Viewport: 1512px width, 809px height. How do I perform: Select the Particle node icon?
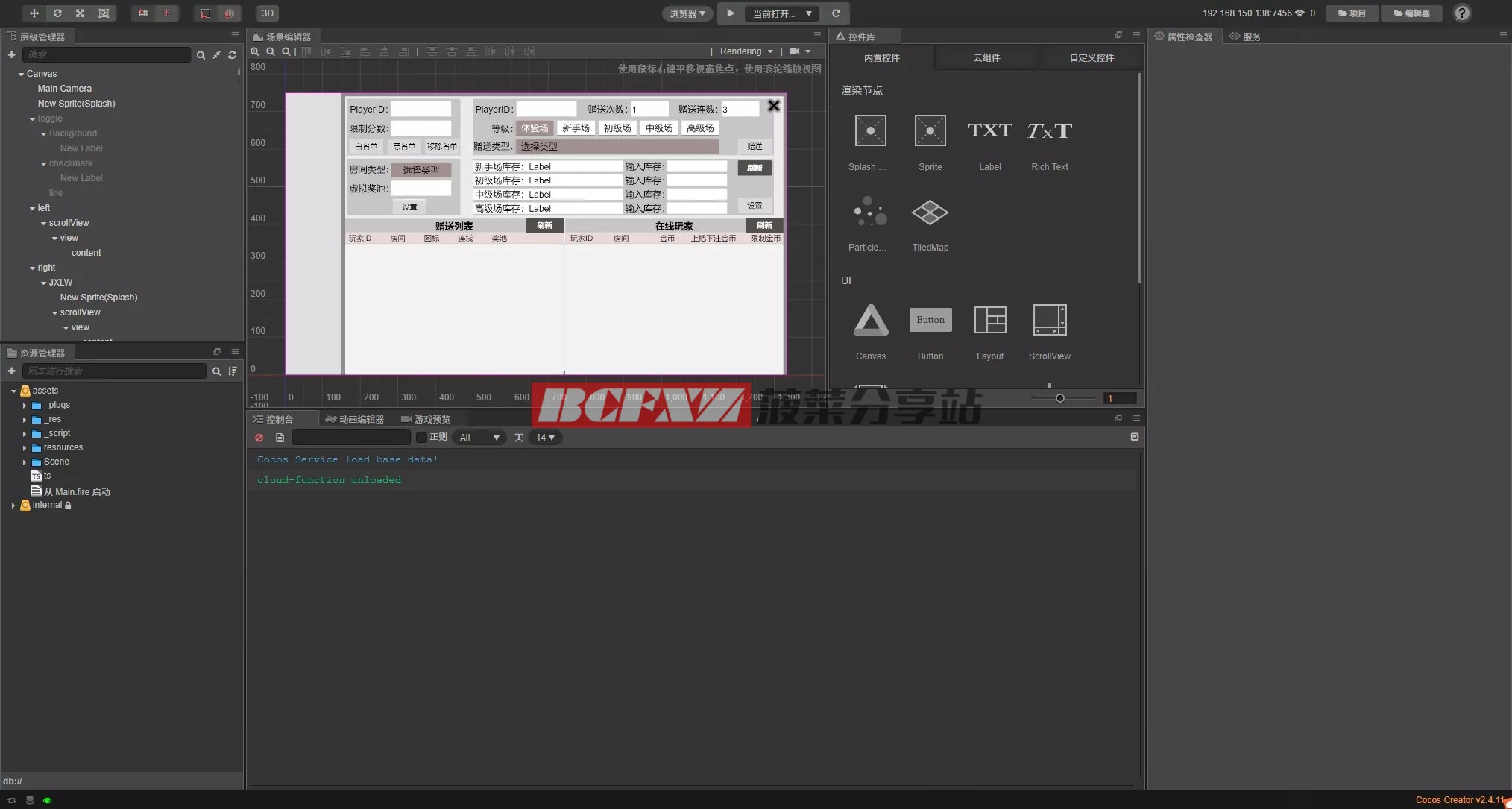(870, 213)
